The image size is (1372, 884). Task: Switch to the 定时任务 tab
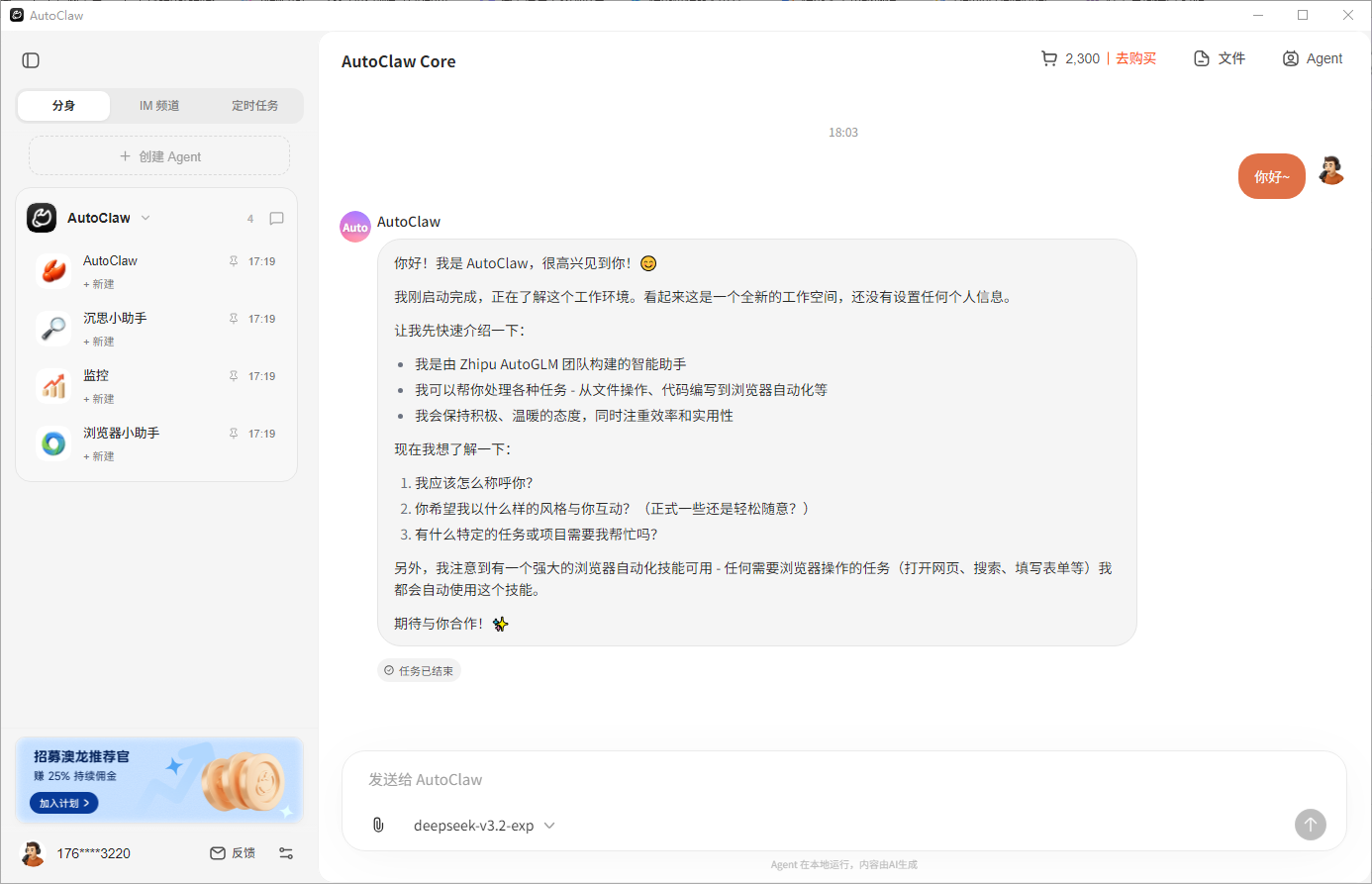coord(255,106)
